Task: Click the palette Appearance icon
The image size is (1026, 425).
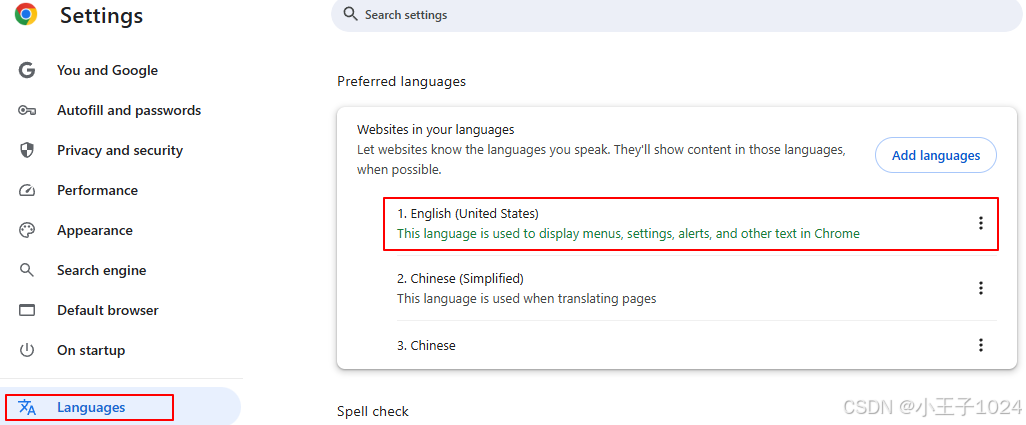Action: click(26, 230)
